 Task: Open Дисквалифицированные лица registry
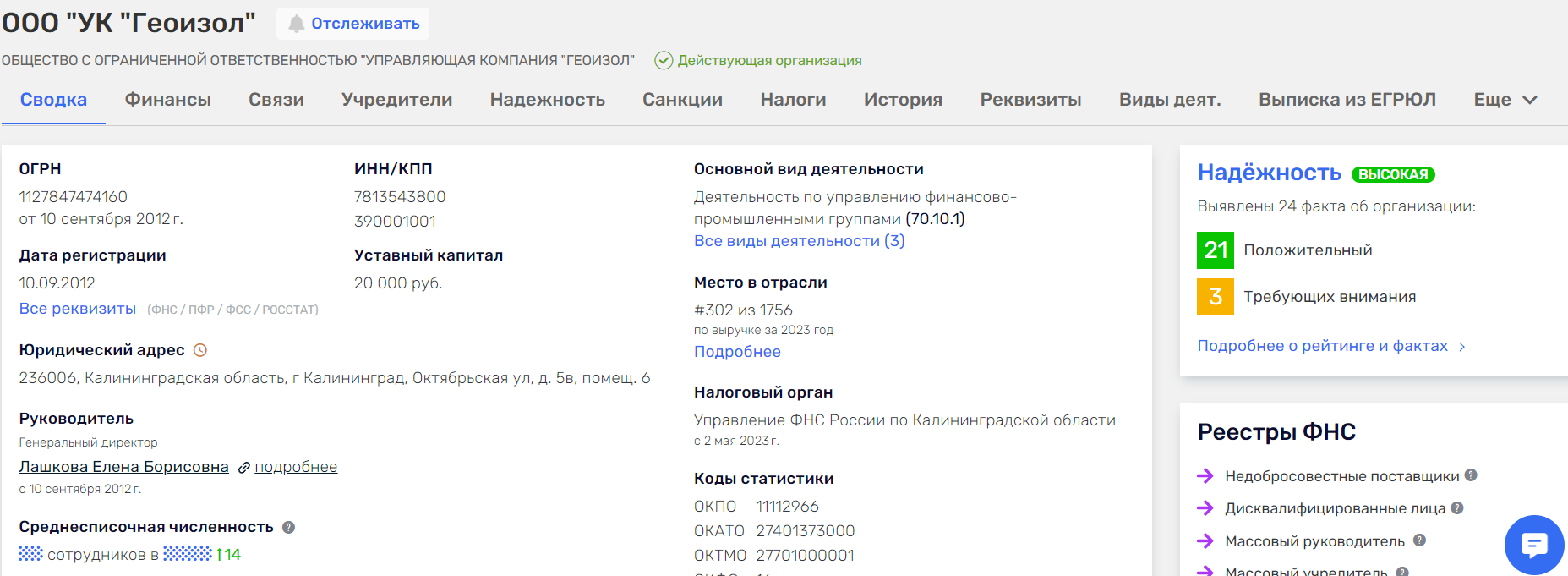point(1336,508)
